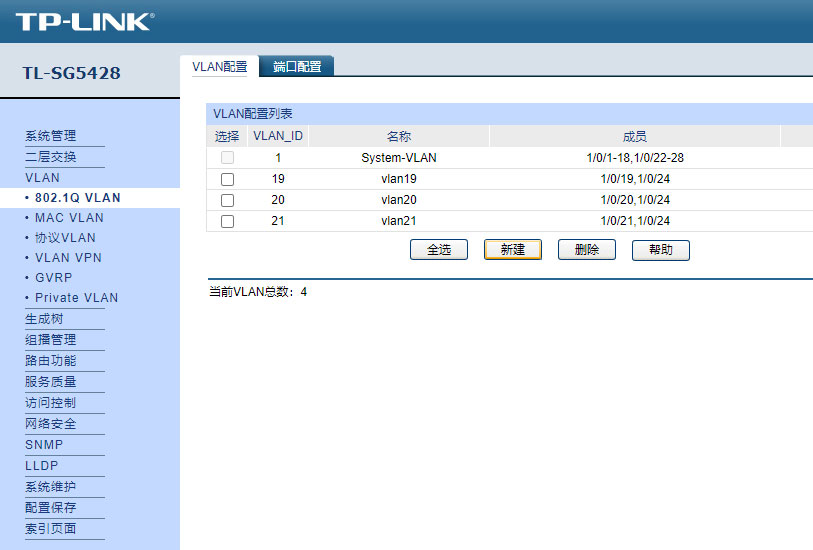Expand 系统管理 menu section
813x550 pixels.
[x=51, y=136]
